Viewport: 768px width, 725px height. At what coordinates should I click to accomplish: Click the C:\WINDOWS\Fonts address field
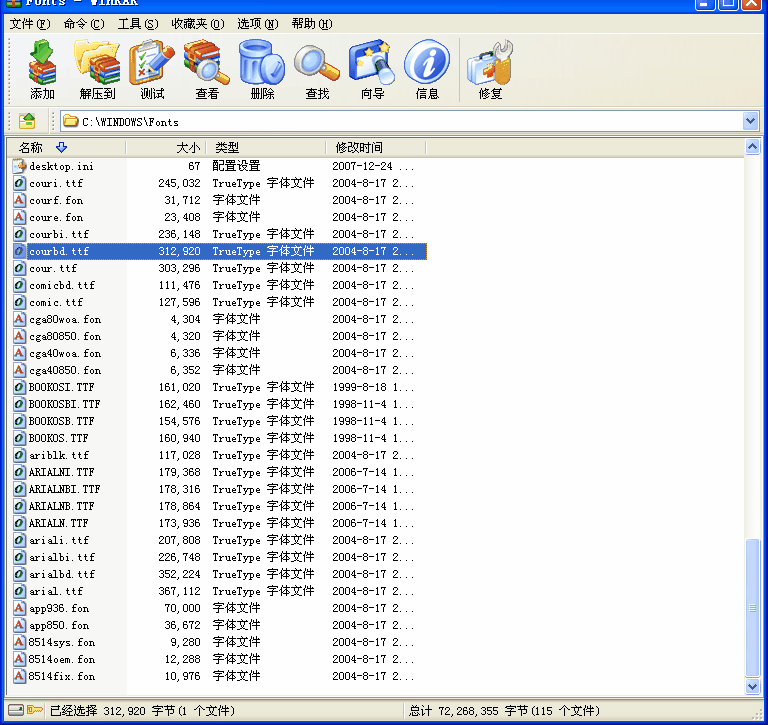click(x=400, y=121)
